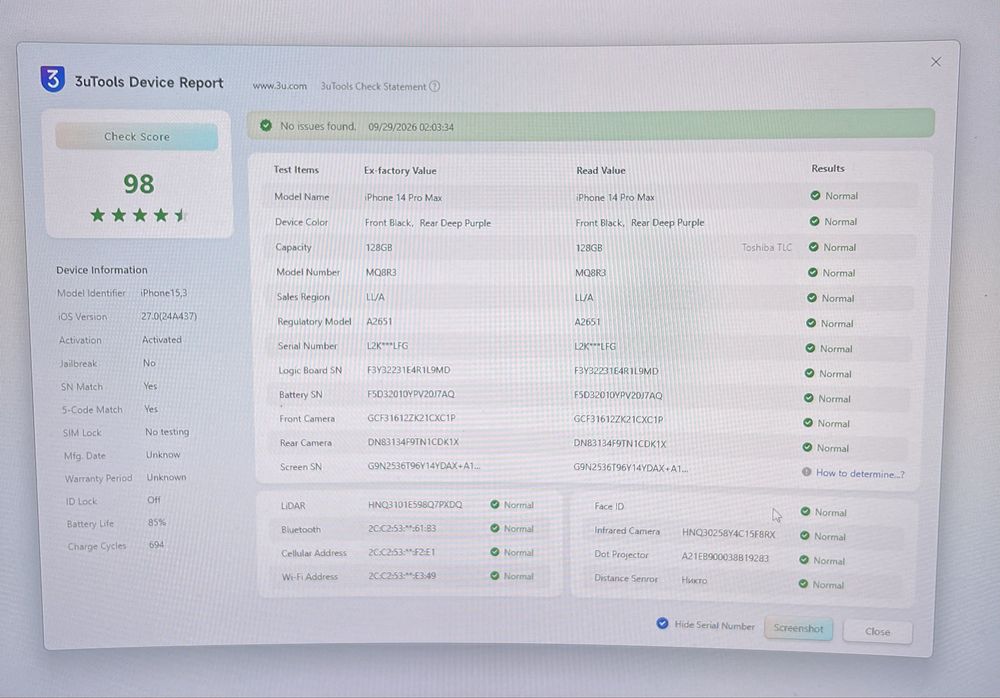Click the info icon next to How to determine
Screen dimensions: 1000x698
click(806, 472)
